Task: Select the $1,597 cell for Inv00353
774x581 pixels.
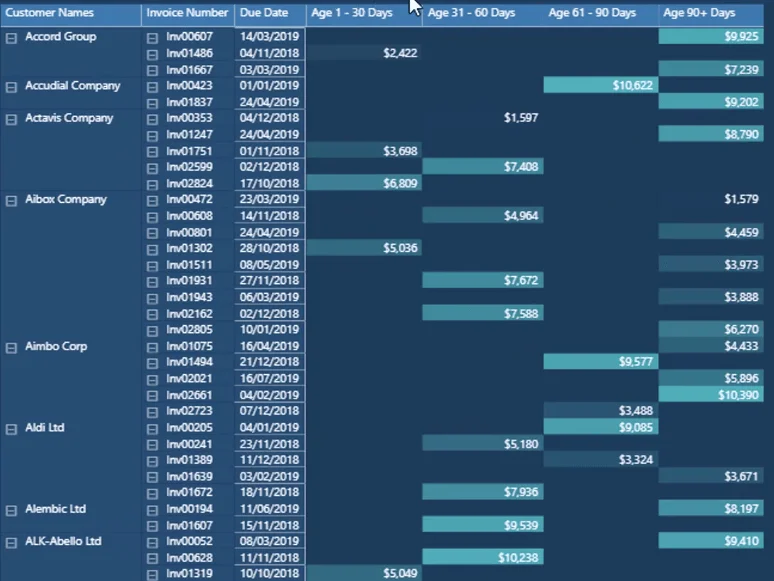Action: tap(483, 117)
